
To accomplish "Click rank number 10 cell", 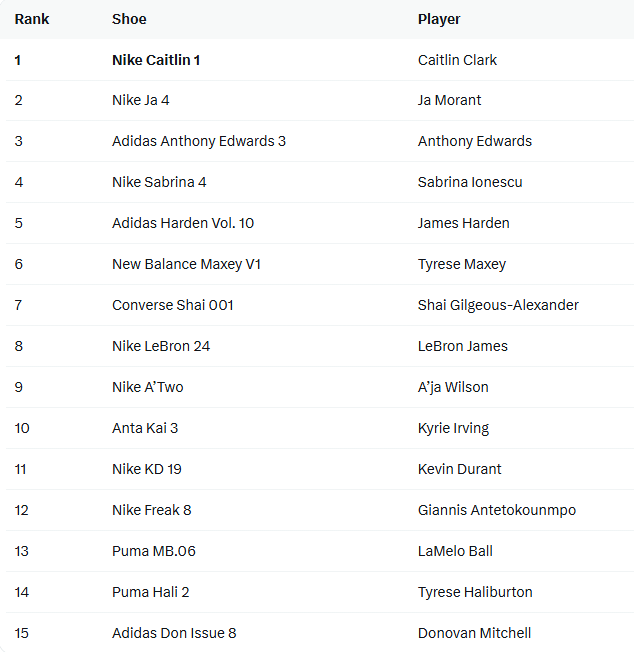I will (22, 428).
